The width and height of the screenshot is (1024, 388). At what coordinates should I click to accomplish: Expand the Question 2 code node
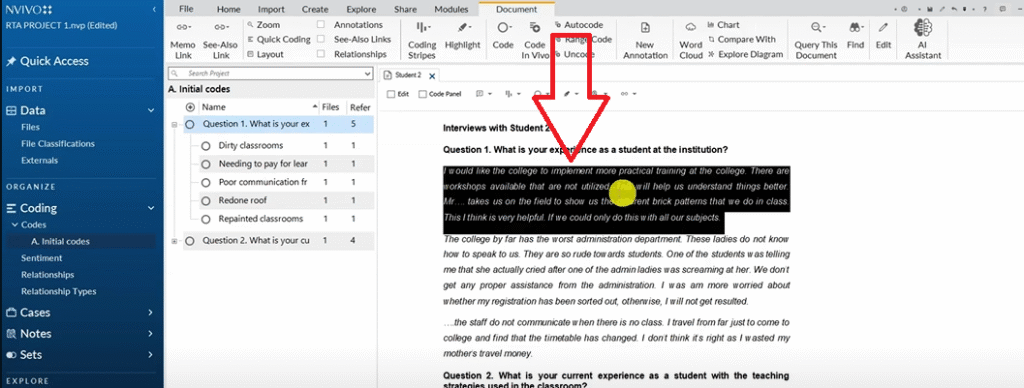174,241
